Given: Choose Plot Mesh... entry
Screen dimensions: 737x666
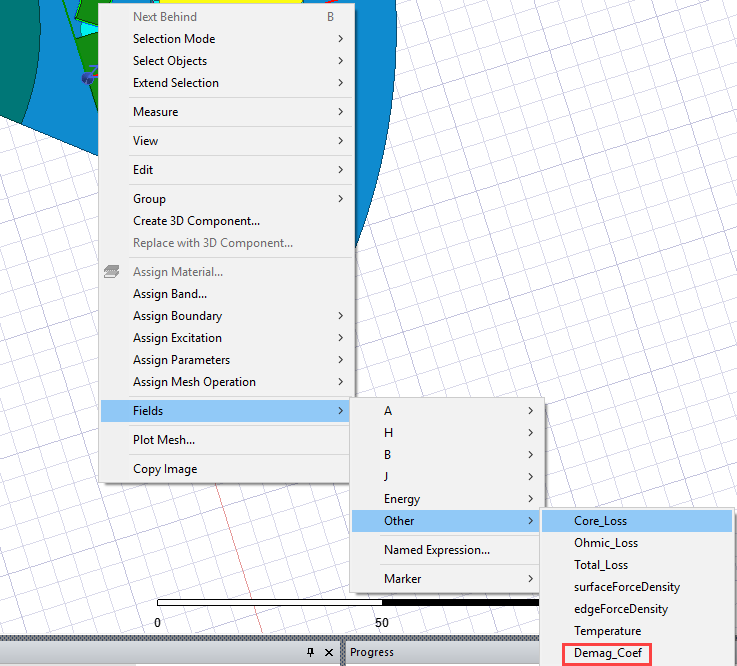Looking at the screenshot, I should pos(226,440).
